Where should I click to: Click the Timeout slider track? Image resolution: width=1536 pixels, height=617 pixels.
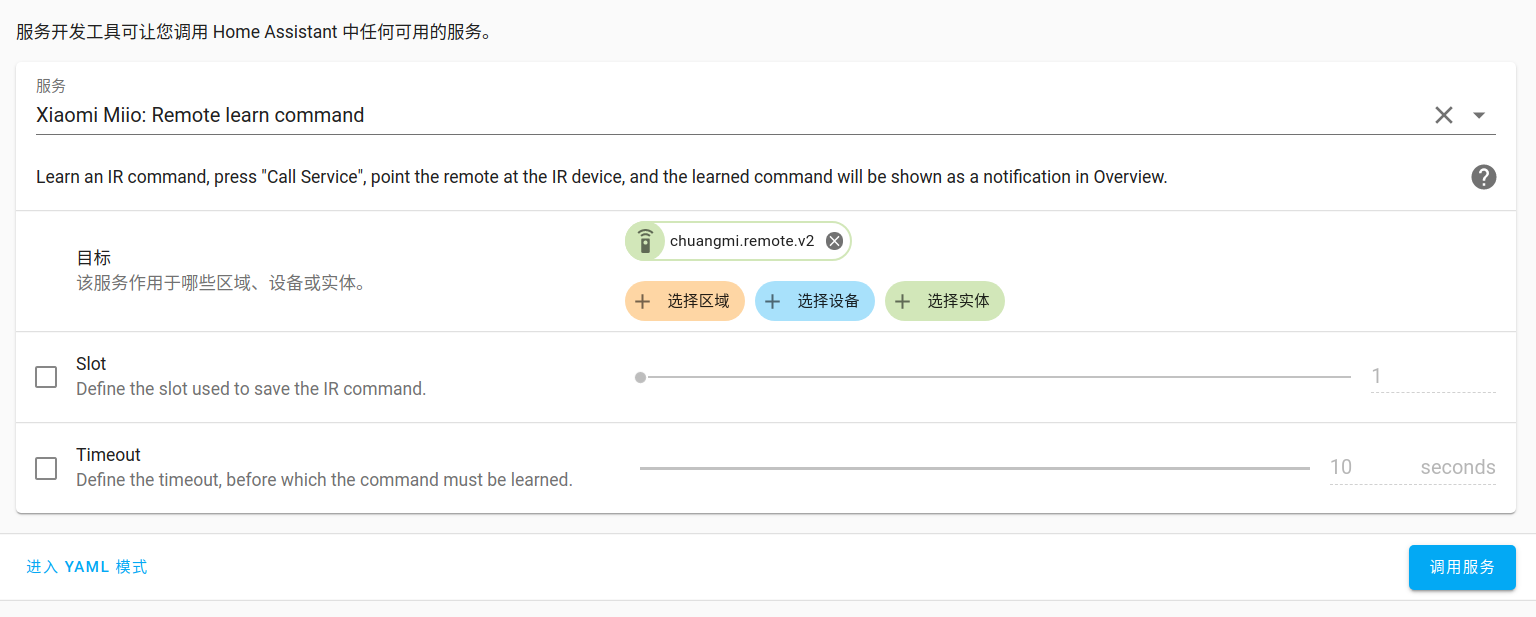[x=975, y=468]
